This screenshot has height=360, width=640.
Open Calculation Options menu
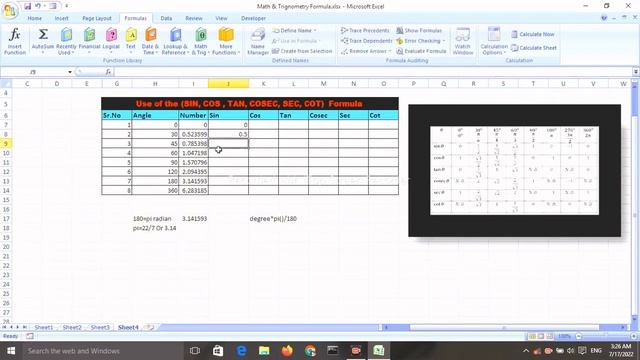coord(494,41)
